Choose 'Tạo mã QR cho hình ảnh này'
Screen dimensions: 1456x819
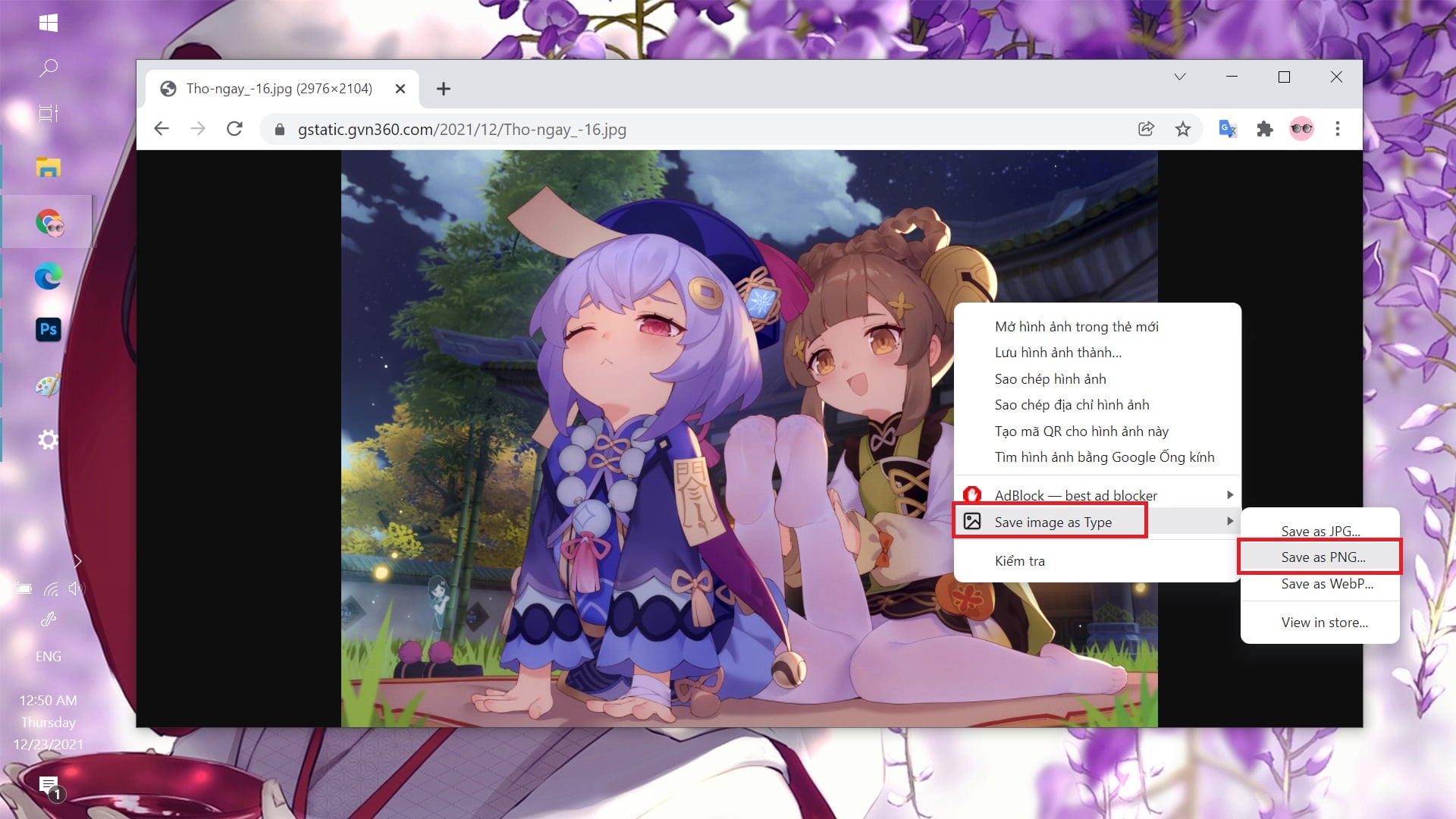pos(1097,431)
